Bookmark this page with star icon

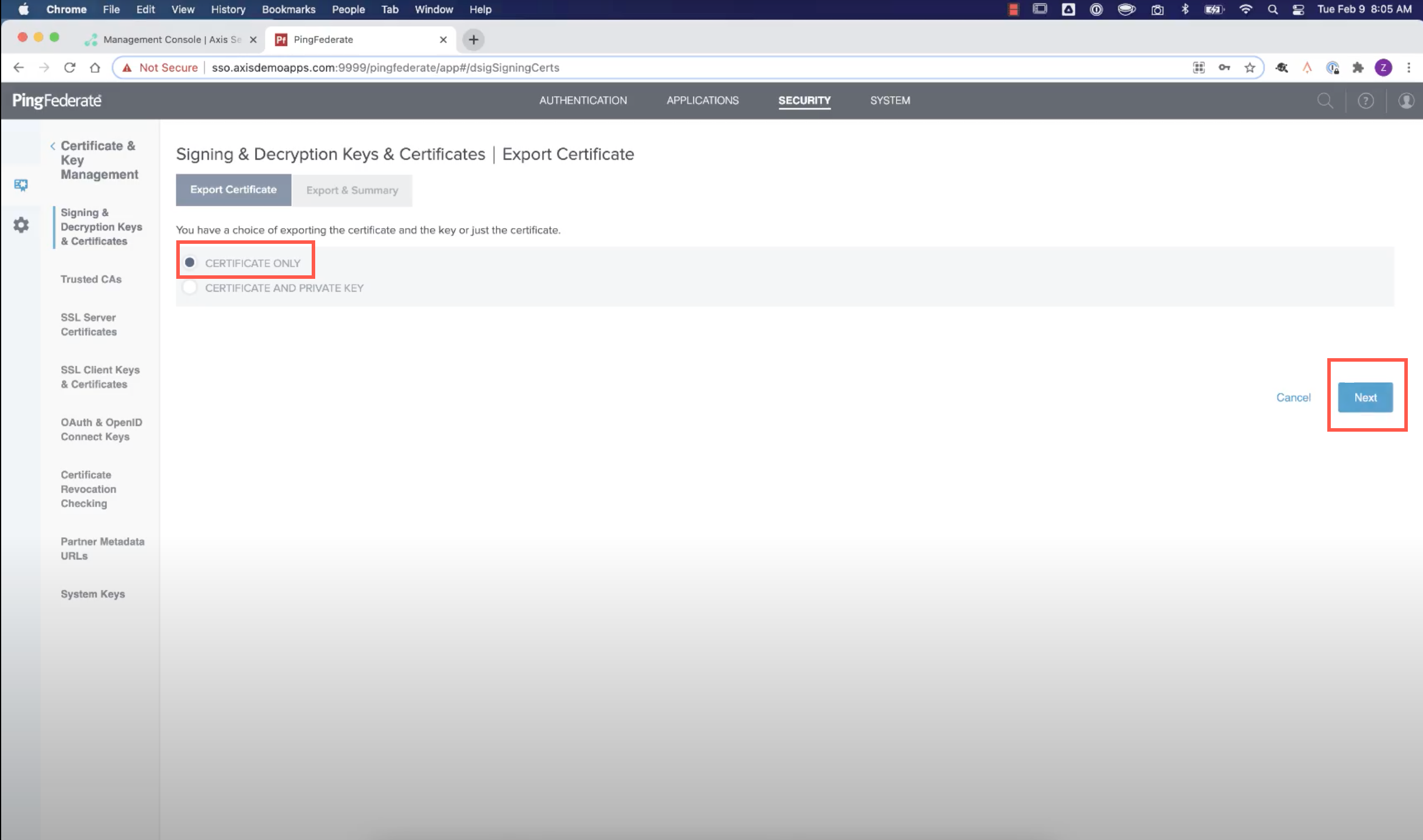tap(1249, 68)
